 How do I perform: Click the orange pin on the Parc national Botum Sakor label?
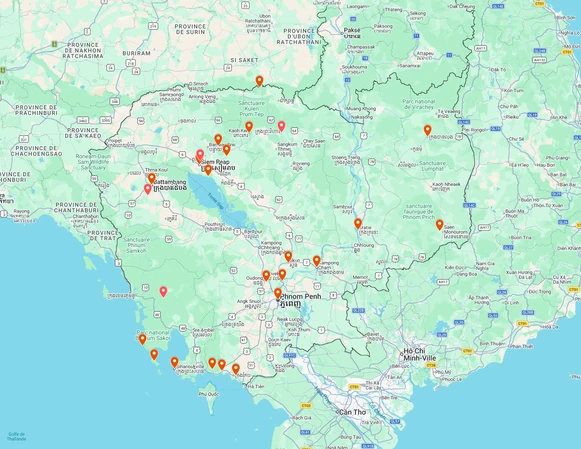[x=142, y=339]
